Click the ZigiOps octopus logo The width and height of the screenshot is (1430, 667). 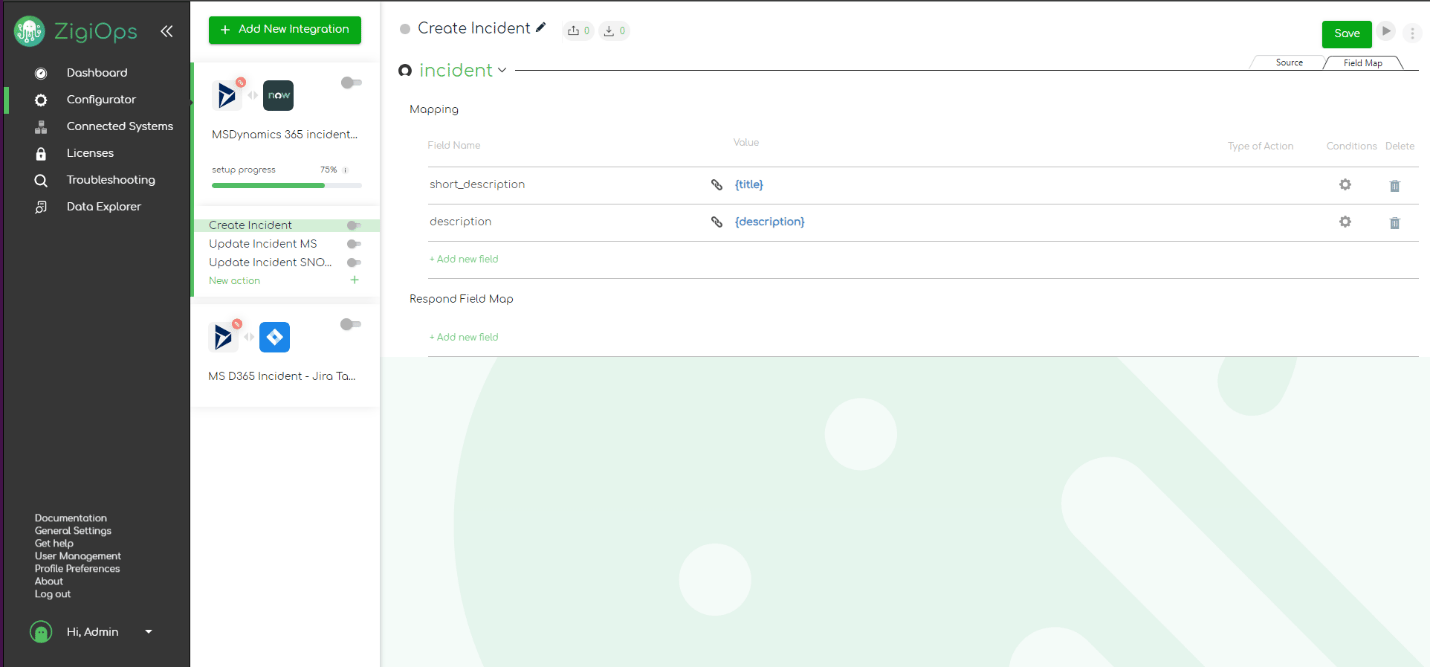pos(29,31)
